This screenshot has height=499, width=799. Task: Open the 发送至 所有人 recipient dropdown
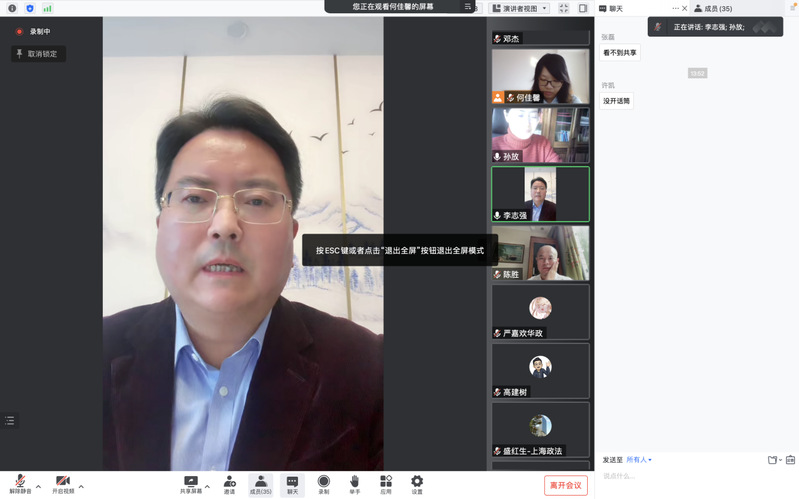coord(639,460)
